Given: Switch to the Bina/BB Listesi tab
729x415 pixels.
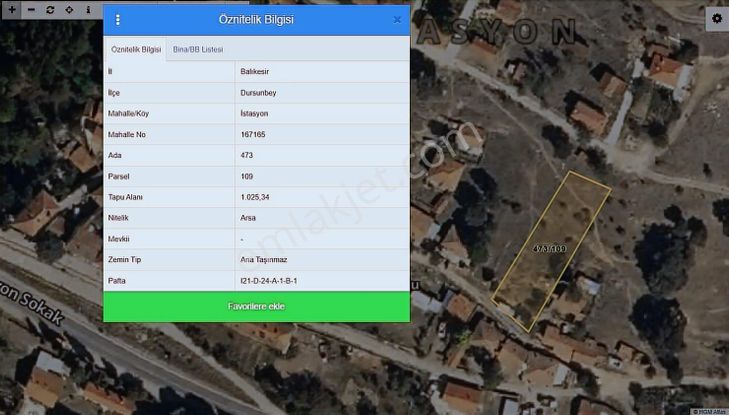Looking at the screenshot, I should [198, 49].
